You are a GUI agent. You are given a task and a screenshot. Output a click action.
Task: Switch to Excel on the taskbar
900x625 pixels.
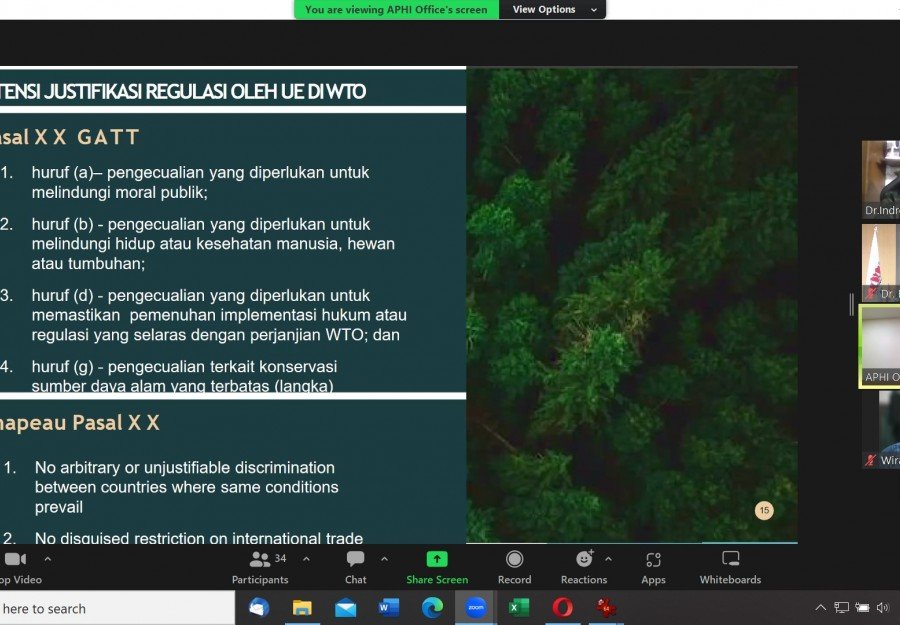click(518, 607)
